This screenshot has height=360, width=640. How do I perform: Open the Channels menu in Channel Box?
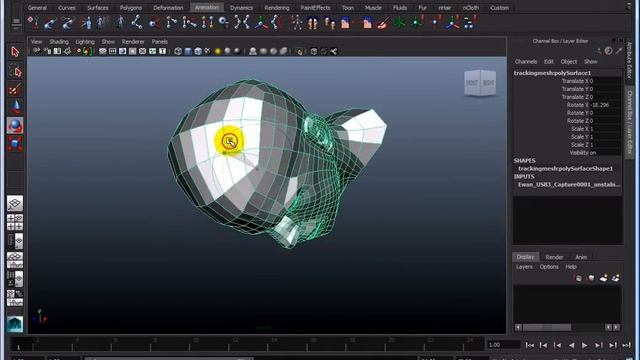point(526,62)
